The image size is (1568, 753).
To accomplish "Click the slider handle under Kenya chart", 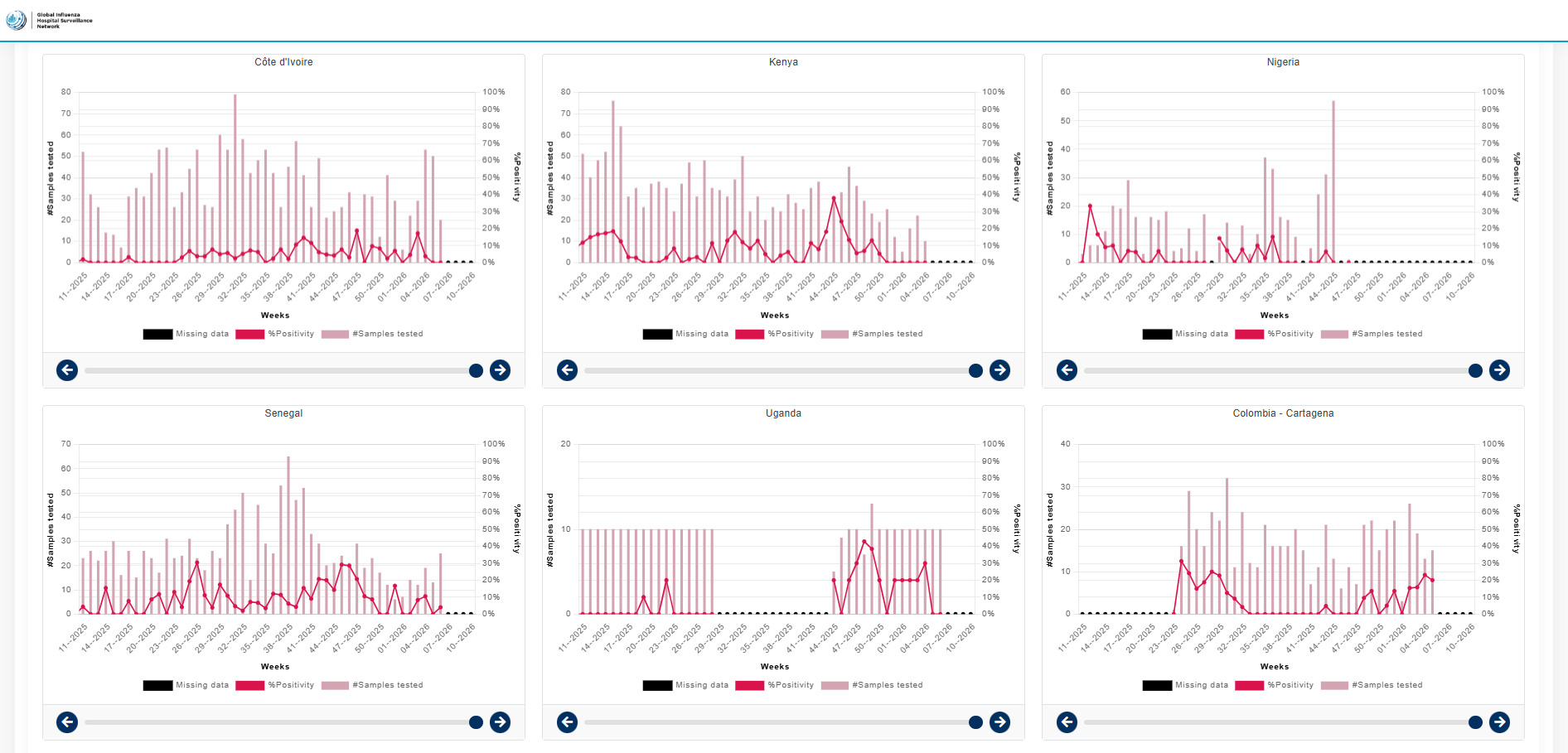I will tap(975, 370).
